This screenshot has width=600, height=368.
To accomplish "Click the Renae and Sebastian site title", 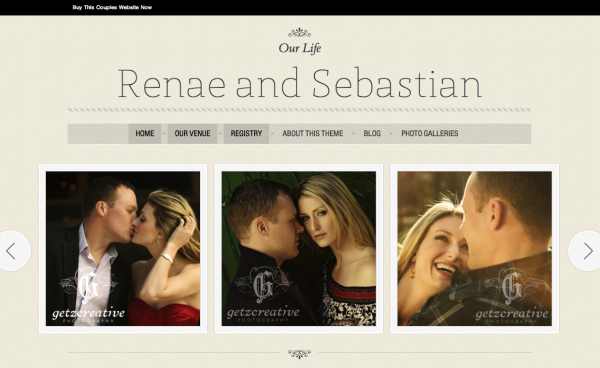I will pos(300,84).
